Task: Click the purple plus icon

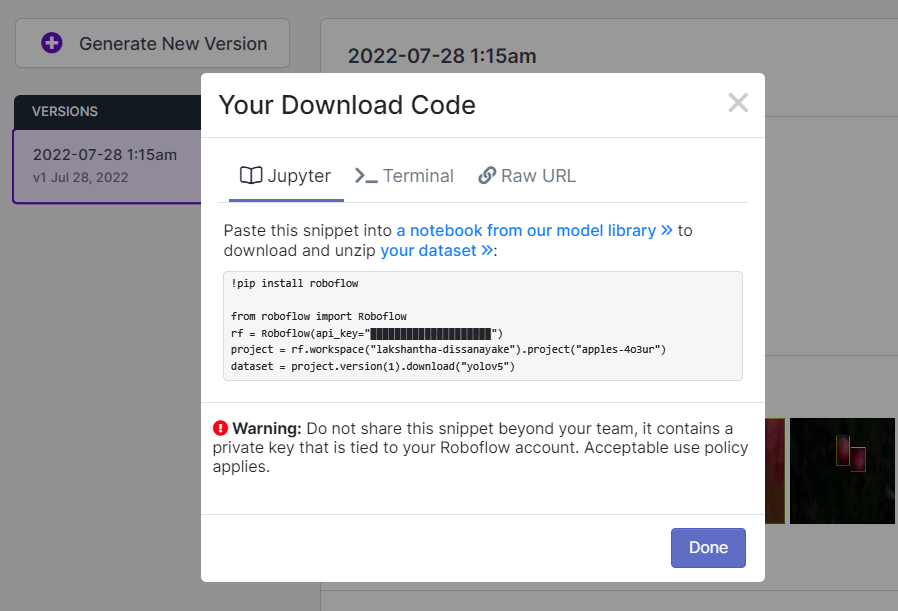Action: pyautogui.click(x=52, y=43)
